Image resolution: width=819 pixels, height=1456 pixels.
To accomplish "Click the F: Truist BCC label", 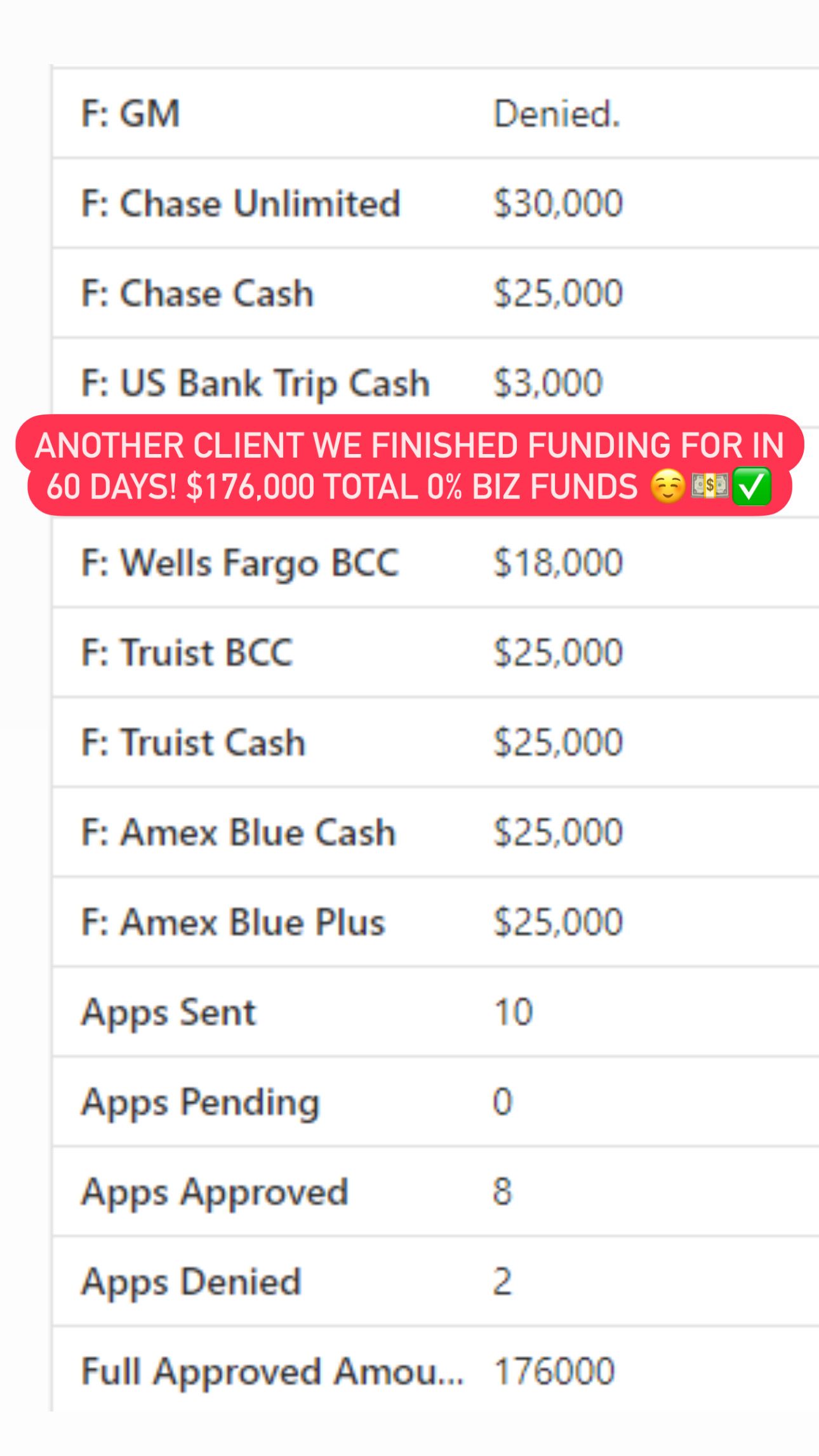I will point(187,653).
